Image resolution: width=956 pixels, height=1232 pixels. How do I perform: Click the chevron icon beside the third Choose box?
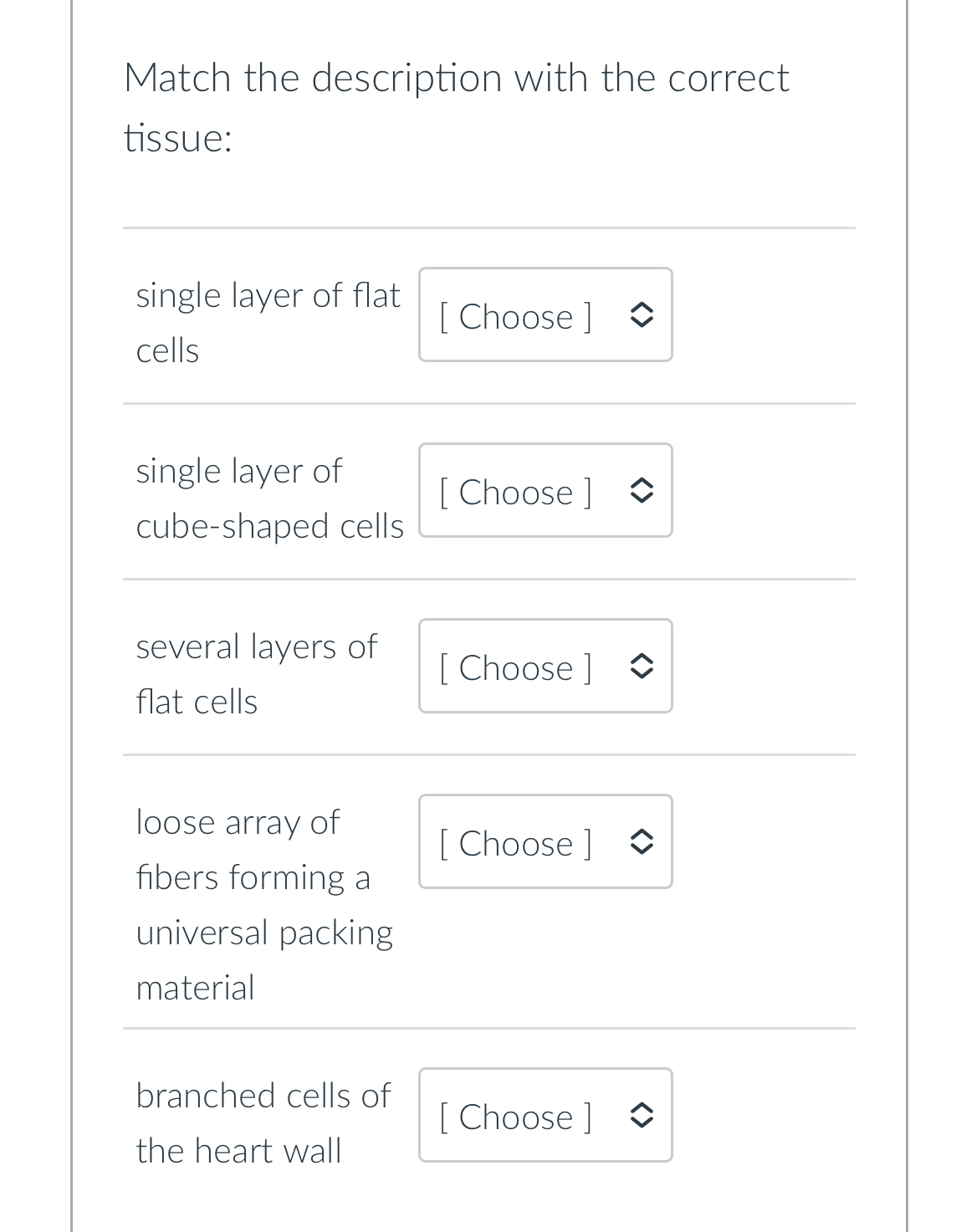click(x=641, y=668)
